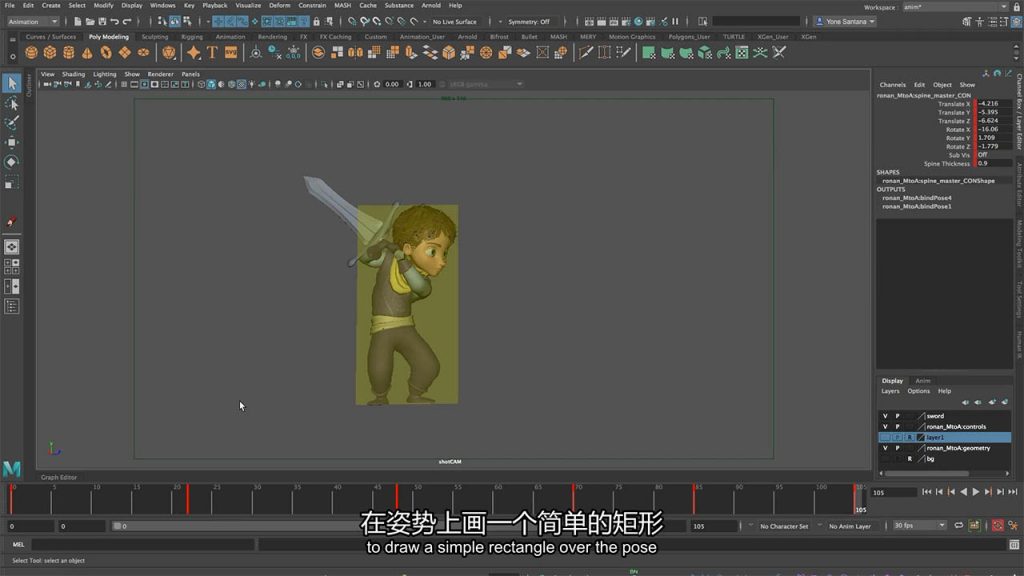The height and width of the screenshot is (576, 1024).
Task: Open the Yone Santana account dropdown
Action: coord(846,22)
